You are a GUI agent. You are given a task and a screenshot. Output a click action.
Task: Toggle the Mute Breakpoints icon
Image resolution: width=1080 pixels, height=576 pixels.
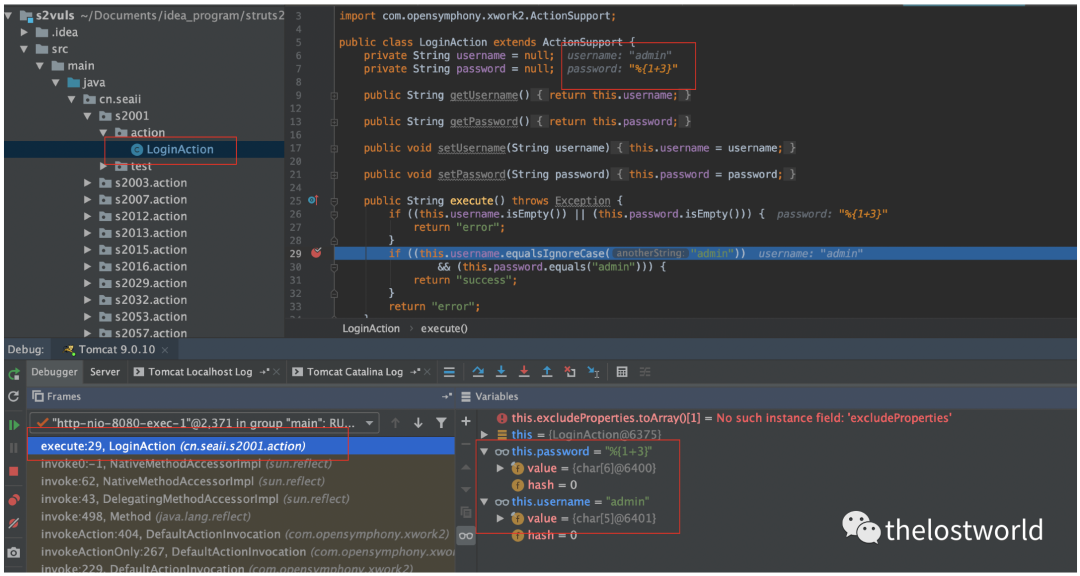(x=14, y=523)
